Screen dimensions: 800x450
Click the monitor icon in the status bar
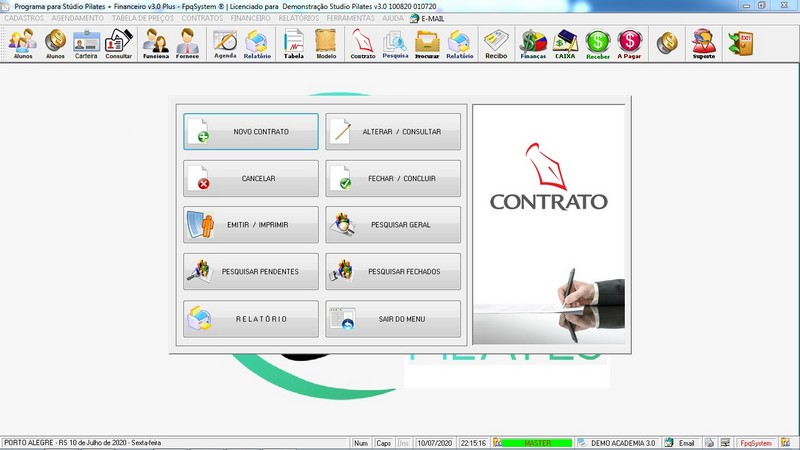[725, 443]
